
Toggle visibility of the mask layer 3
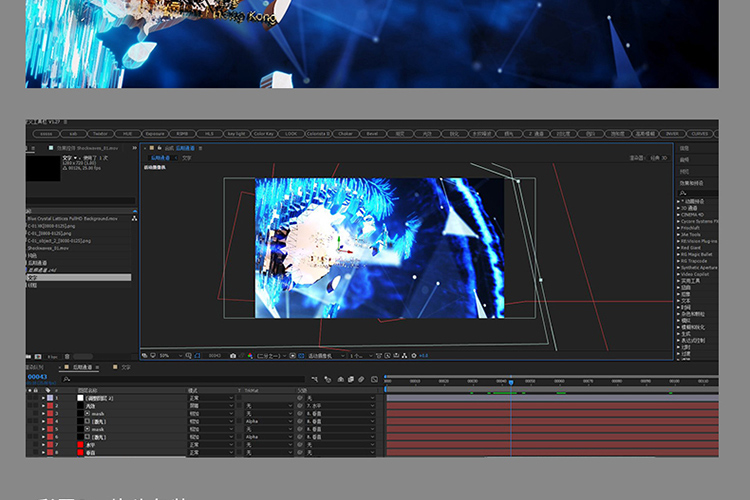[x=32, y=413]
